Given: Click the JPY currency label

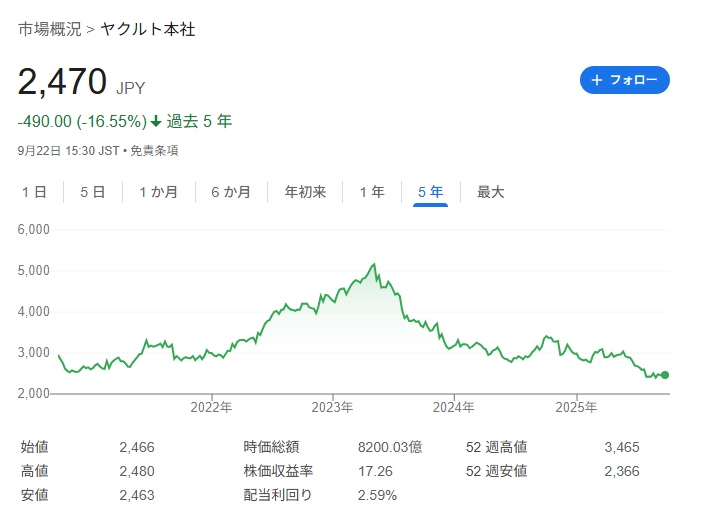Looking at the screenshot, I should point(131,88).
